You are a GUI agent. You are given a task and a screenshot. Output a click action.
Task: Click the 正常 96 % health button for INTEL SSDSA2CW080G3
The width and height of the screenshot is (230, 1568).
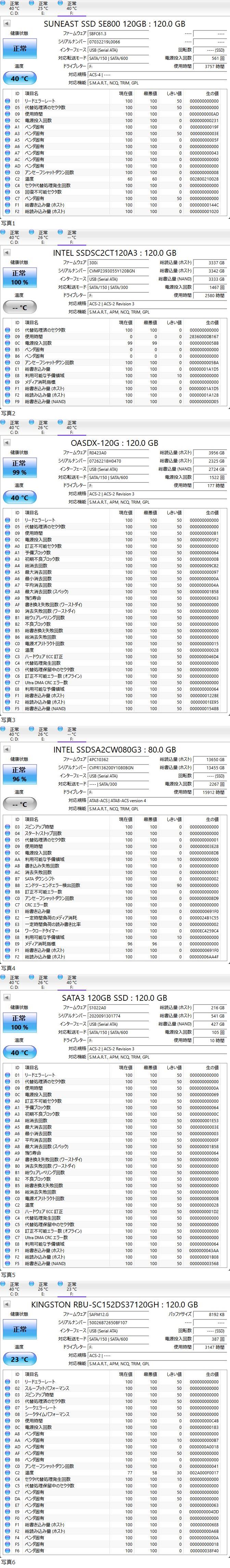[20, 774]
